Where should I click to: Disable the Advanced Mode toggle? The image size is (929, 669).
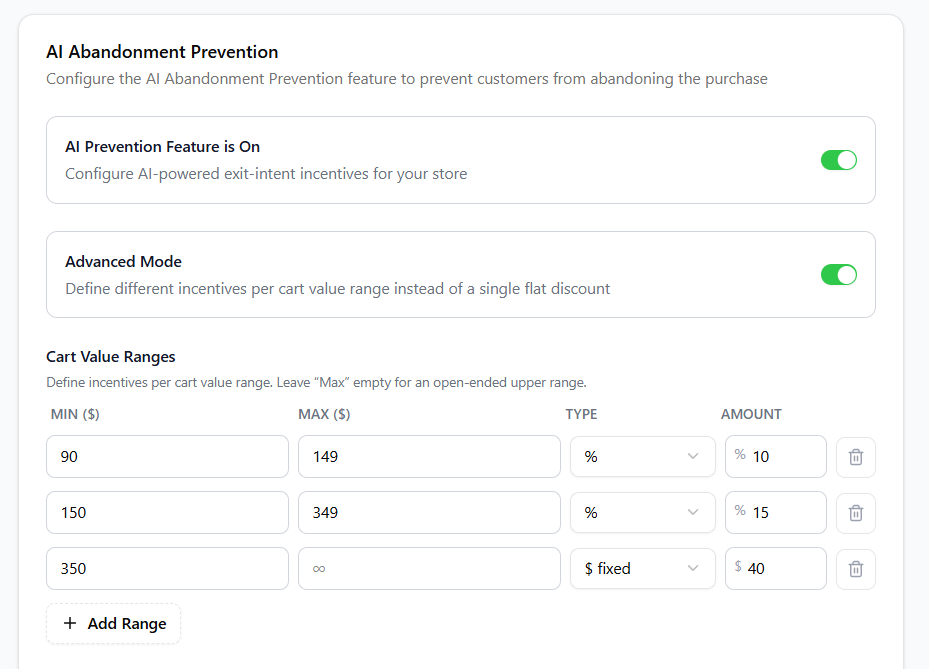coord(838,275)
